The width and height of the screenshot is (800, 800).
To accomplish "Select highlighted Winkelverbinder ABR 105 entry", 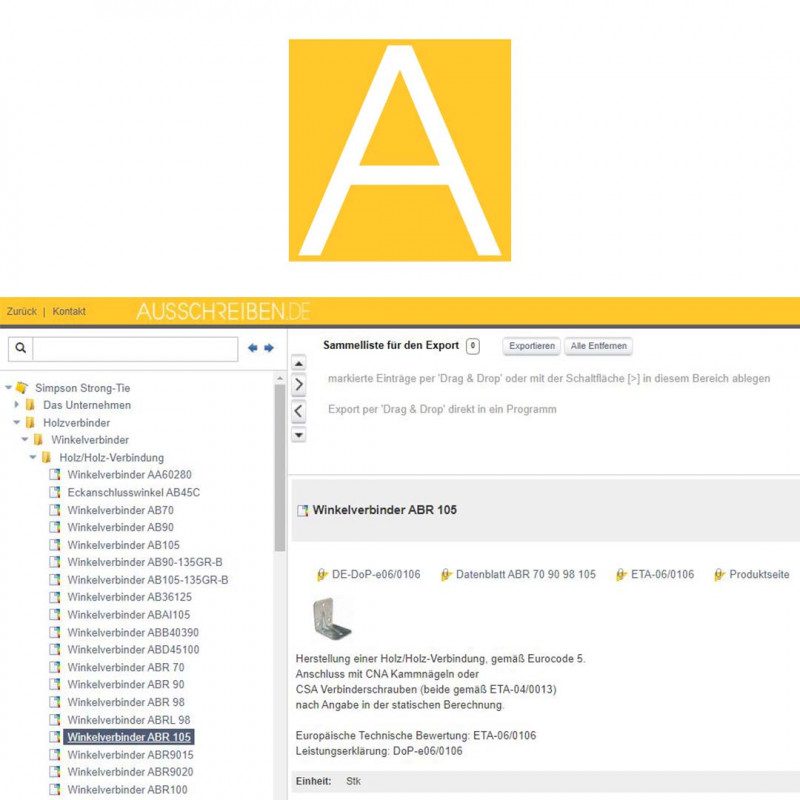I will 129,737.
